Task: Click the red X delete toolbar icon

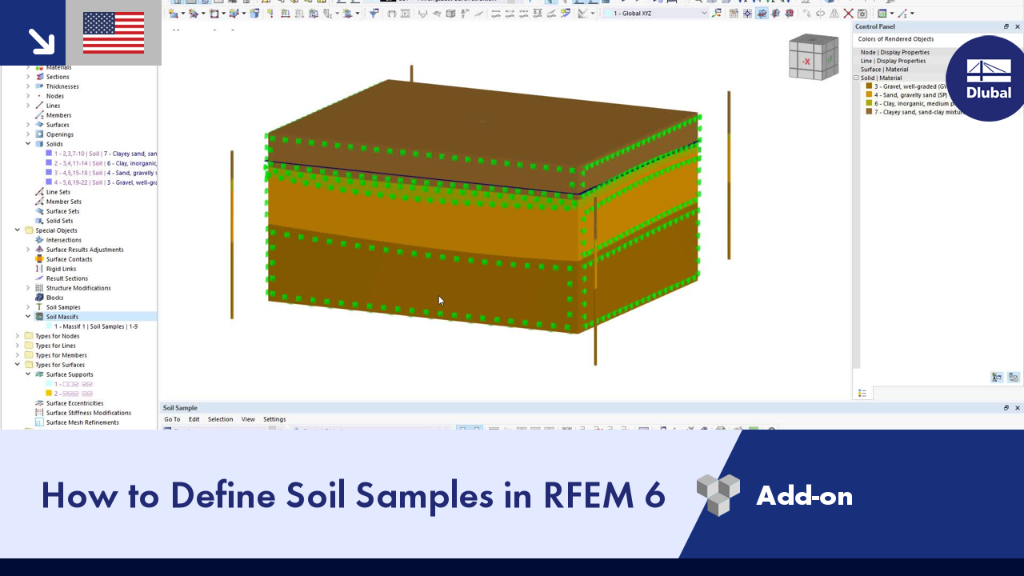Action: click(848, 13)
